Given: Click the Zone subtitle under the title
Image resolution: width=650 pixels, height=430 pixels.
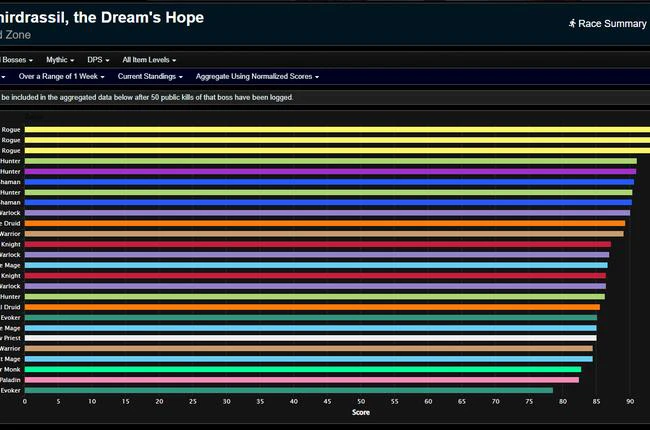Looking at the screenshot, I should tap(15, 35).
